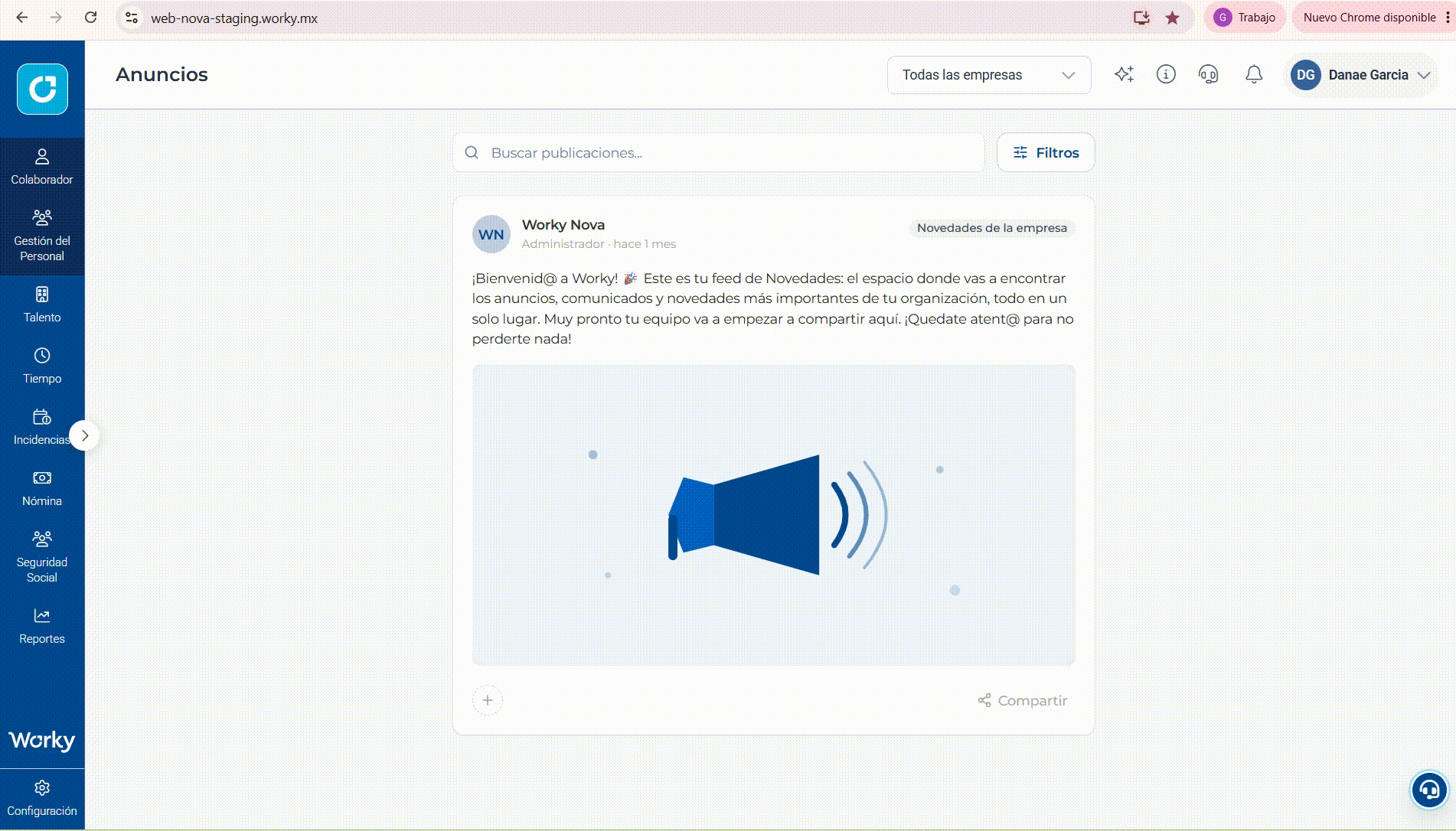
Task: Click the WN avatar of Worky Nova
Action: pyautogui.click(x=491, y=234)
